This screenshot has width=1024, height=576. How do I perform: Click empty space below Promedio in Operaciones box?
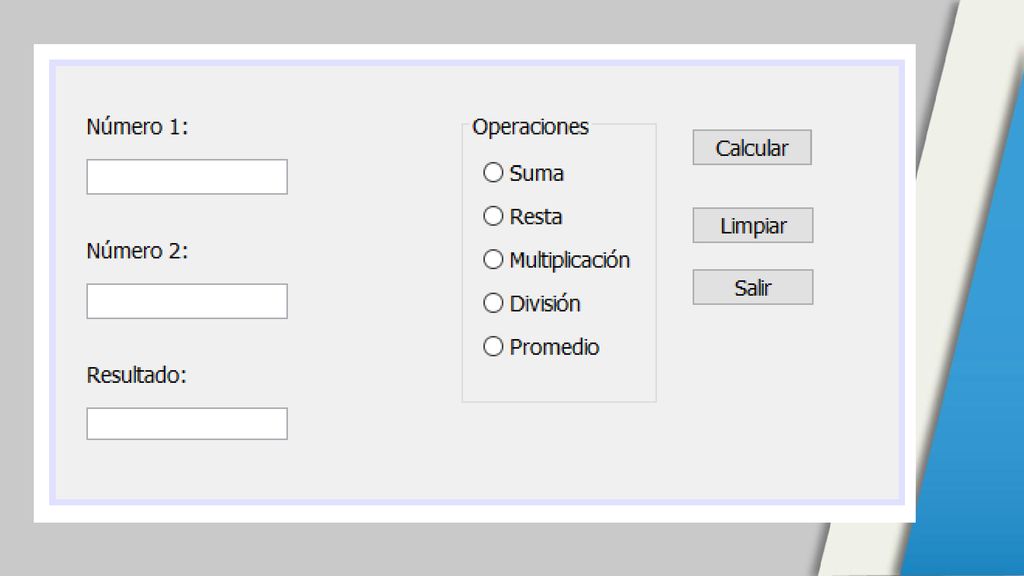click(559, 380)
